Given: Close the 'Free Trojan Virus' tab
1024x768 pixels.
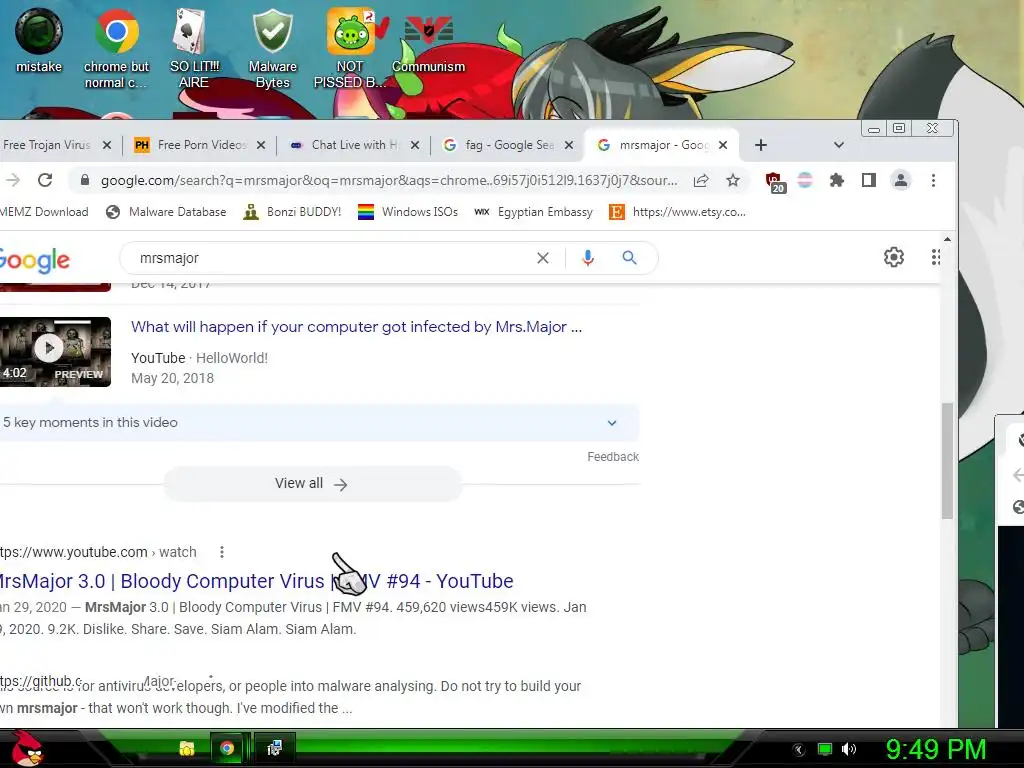Looking at the screenshot, I should 107,145.
